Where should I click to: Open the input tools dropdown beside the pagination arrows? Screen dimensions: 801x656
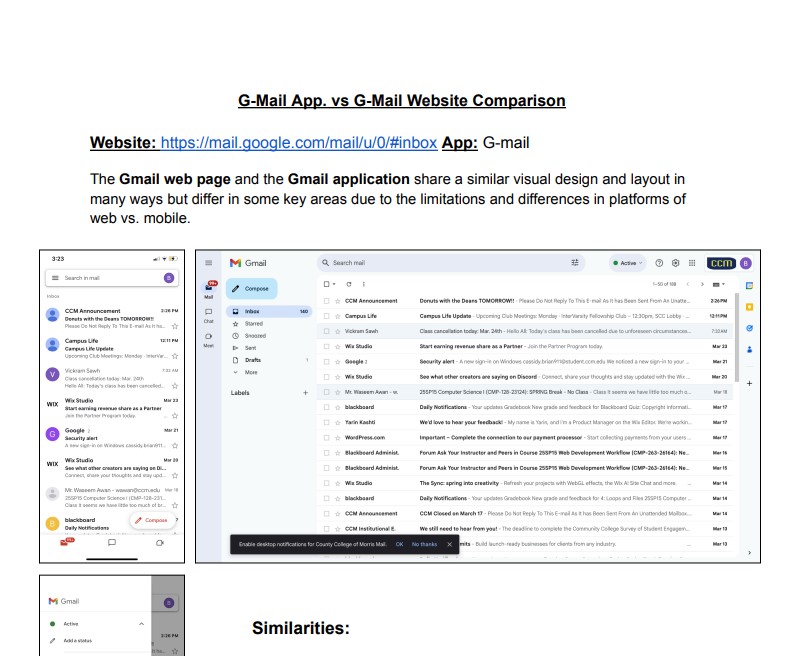point(719,284)
